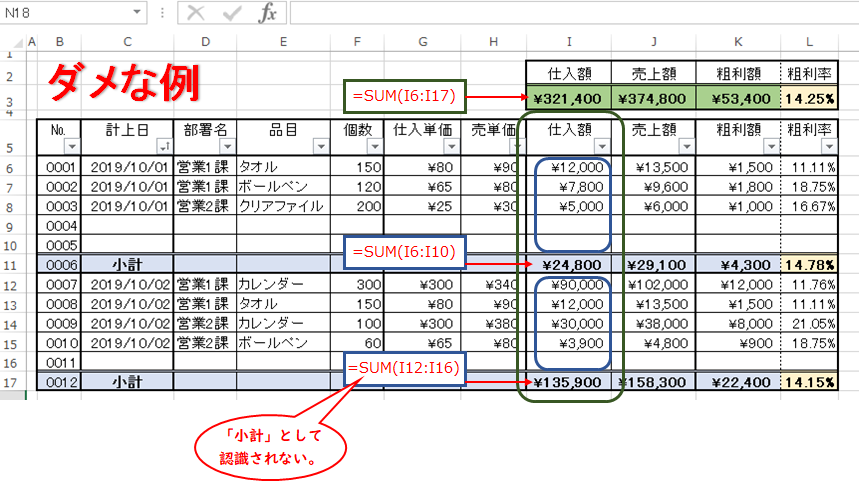This screenshot has height=481, width=859.
Task: Open the Name Box dropdown arrow
Action: [x=136, y=14]
